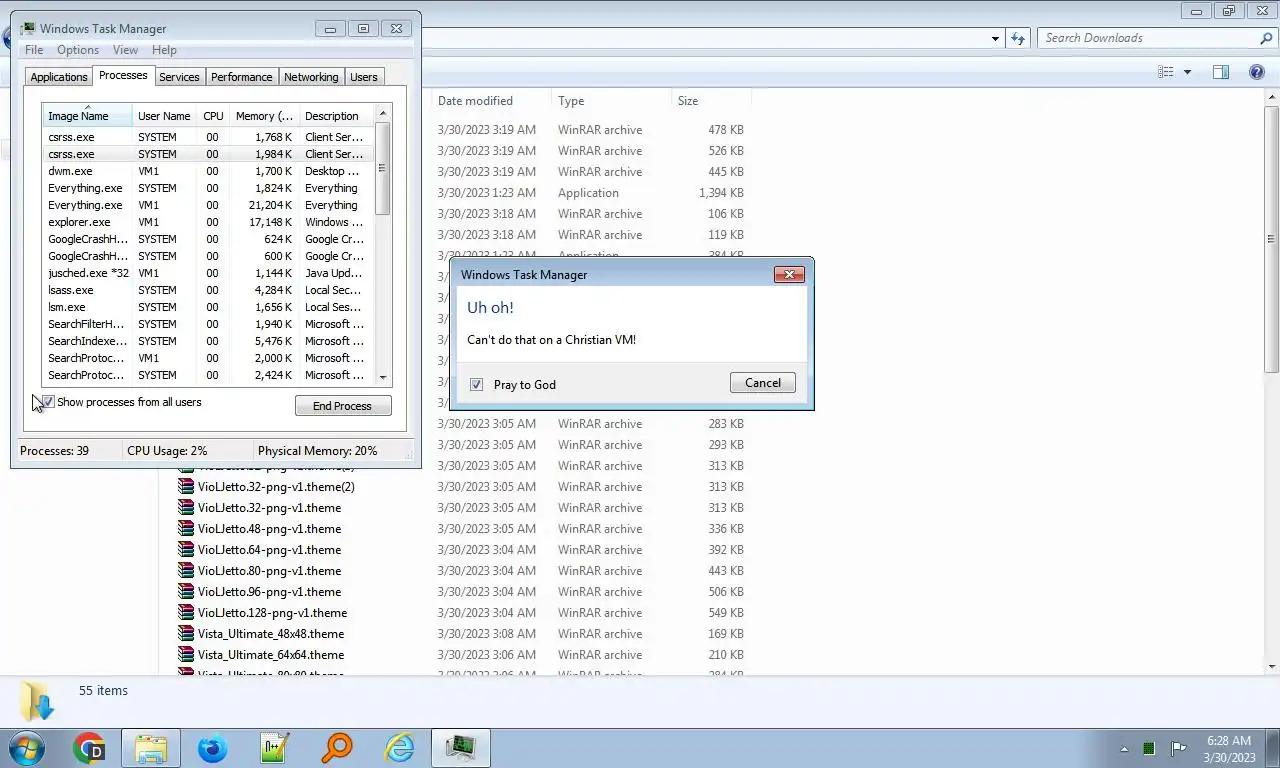Click the refresh arrows in Explorer address bar
Viewport: 1280px width, 768px height.
click(x=1018, y=38)
